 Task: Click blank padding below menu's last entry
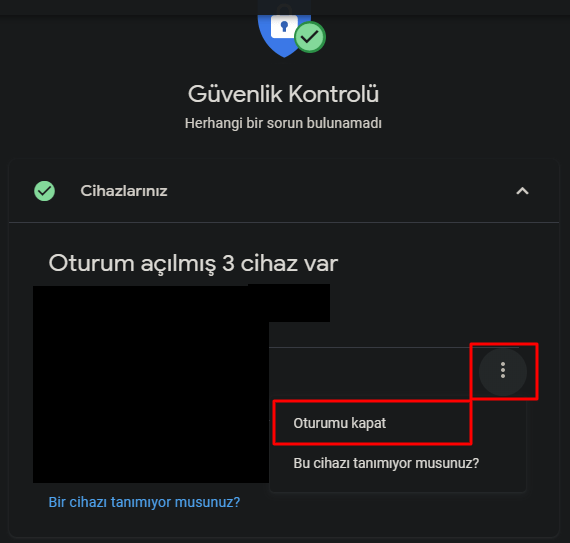398,487
